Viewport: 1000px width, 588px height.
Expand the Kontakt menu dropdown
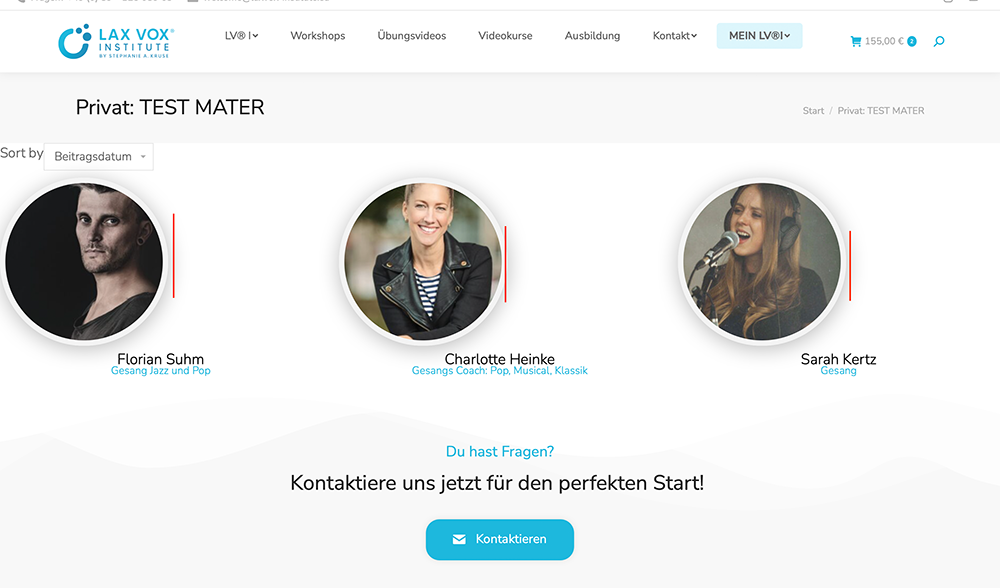pos(675,36)
